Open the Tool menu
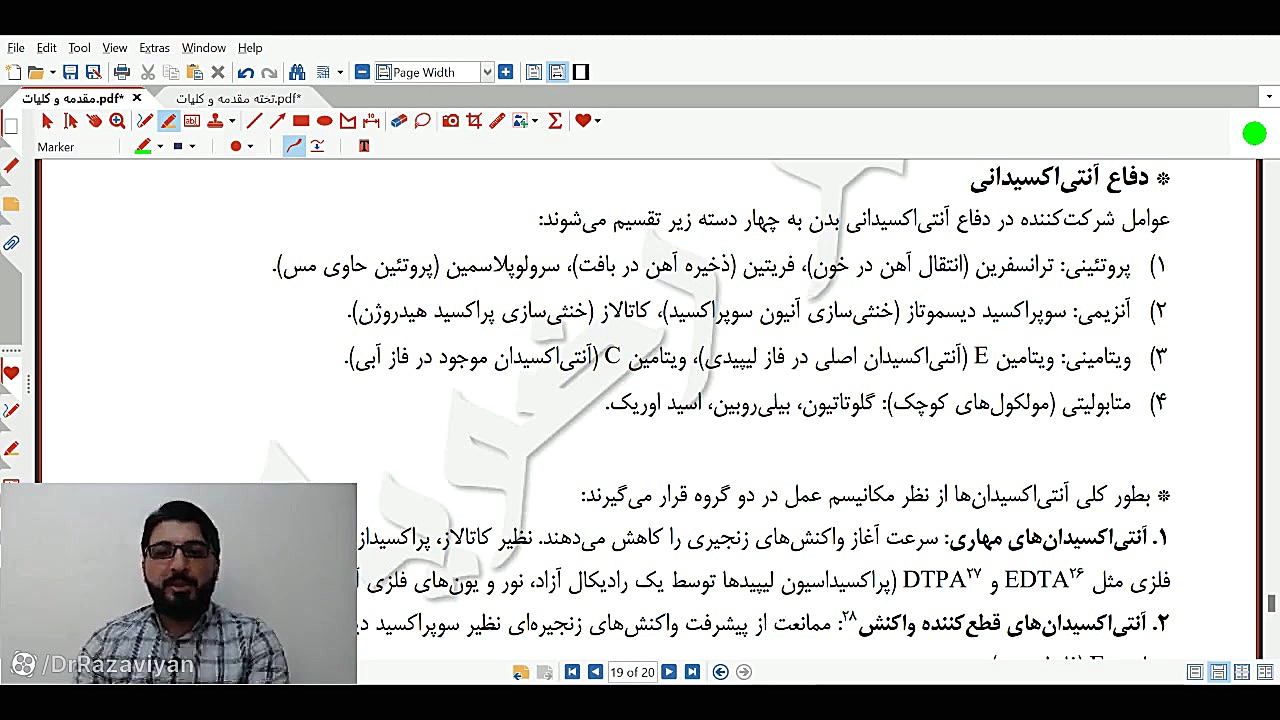Viewport: 1280px width, 720px height. click(x=79, y=48)
